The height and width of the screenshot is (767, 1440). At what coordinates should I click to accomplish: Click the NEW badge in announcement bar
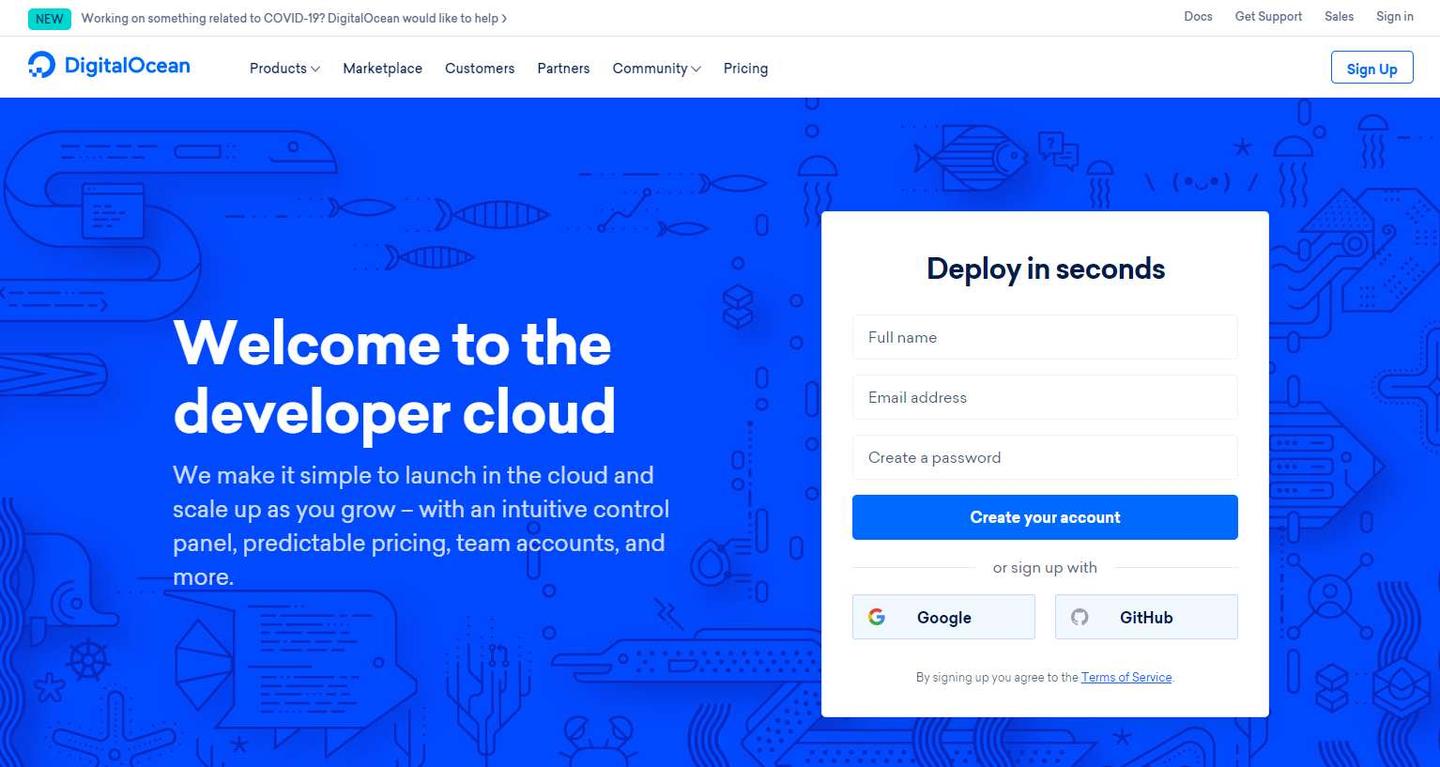click(x=49, y=18)
